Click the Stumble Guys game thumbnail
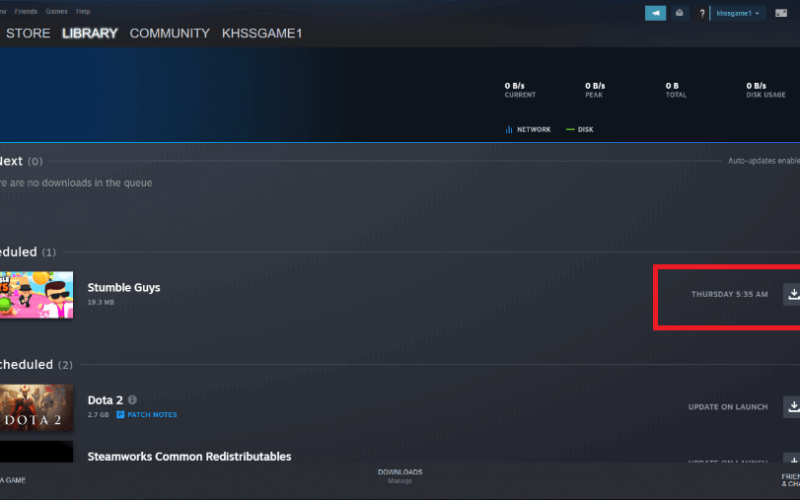Screen dimensions: 800x500 (x=36, y=295)
